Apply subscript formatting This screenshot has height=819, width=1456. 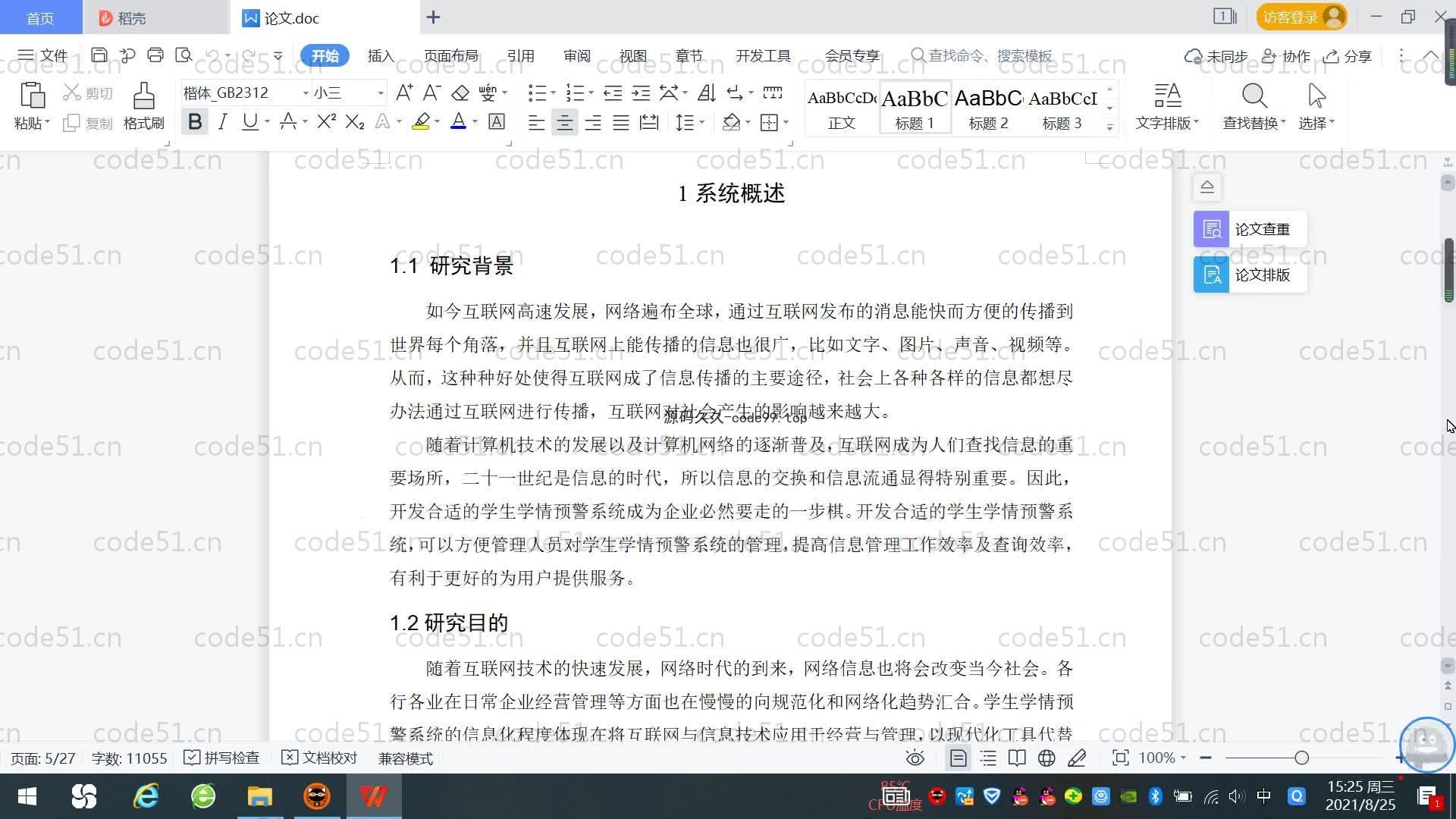pos(355,121)
